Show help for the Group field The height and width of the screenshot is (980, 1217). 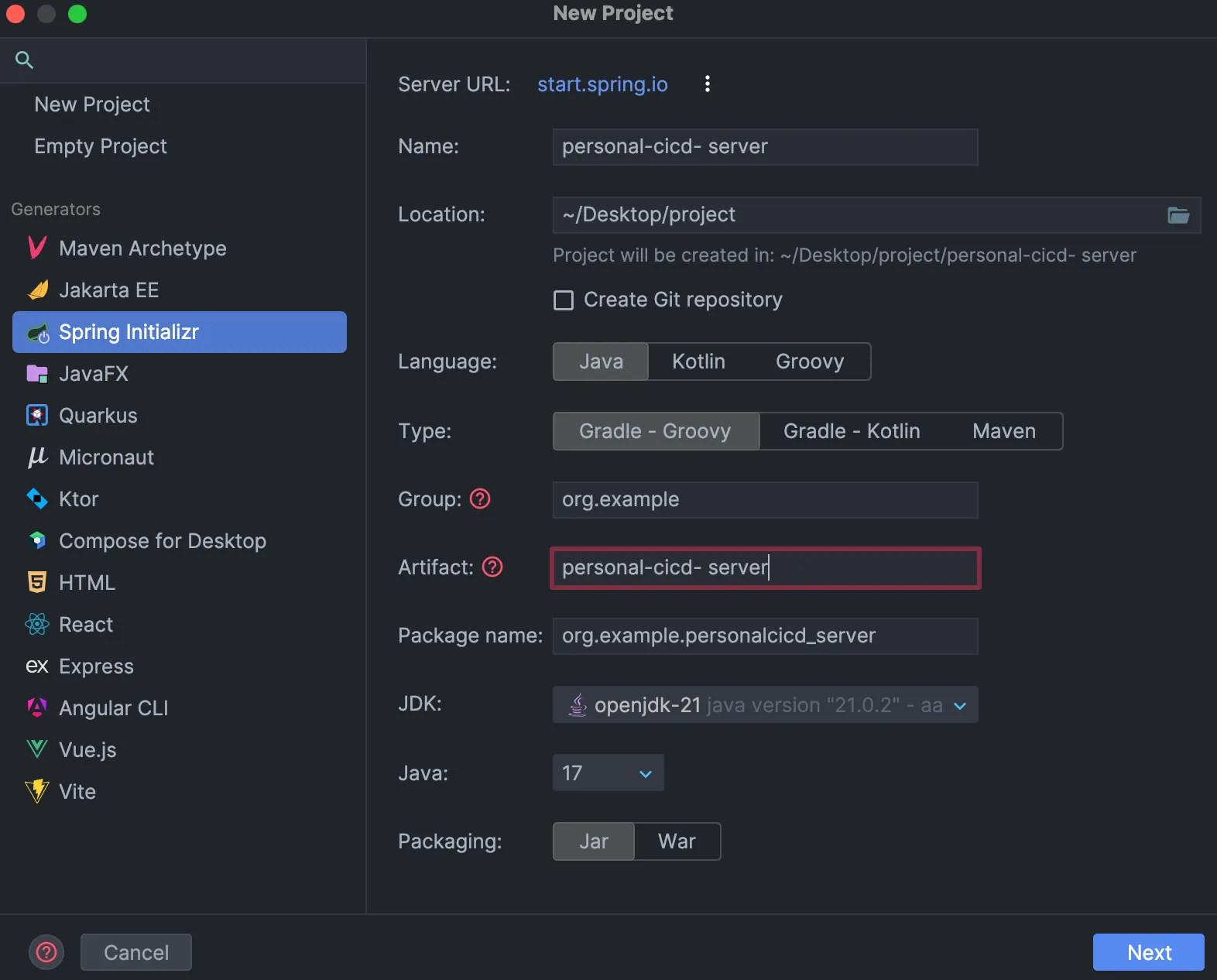480,499
